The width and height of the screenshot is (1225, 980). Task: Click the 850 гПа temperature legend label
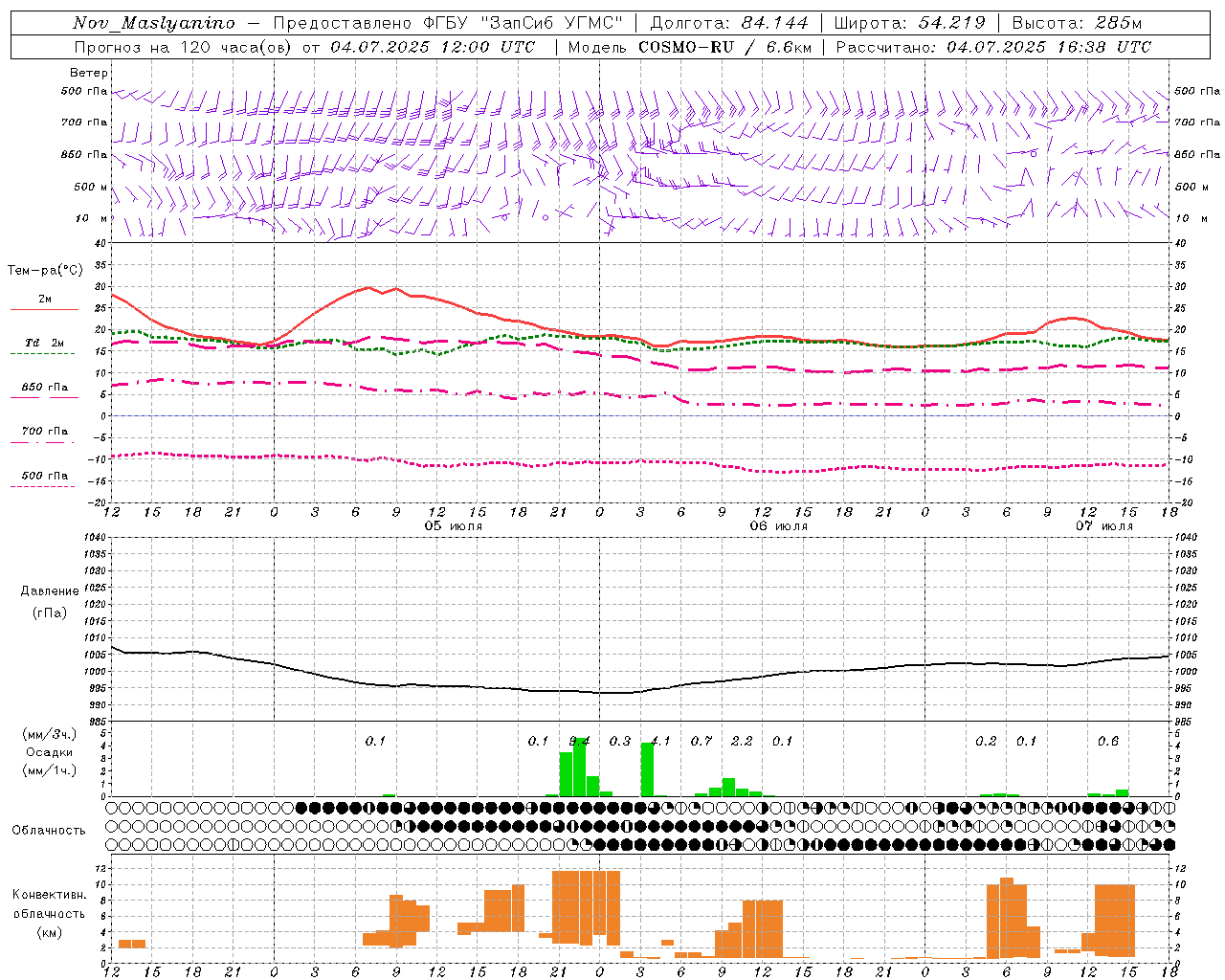pos(45,388)
